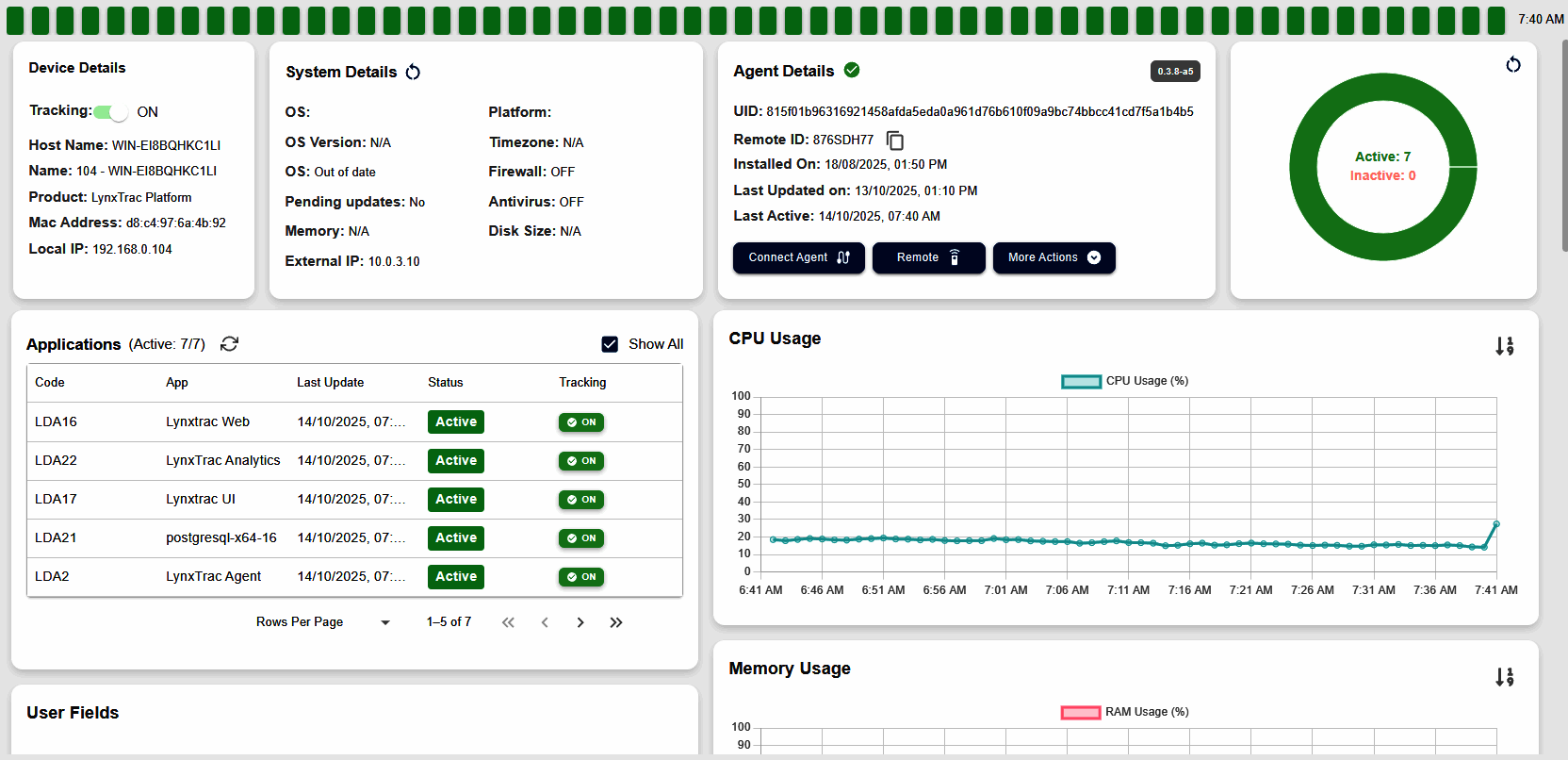Click the Connect Agent button
This screenshot has width=1568, height=760.
tap(798, 257)
